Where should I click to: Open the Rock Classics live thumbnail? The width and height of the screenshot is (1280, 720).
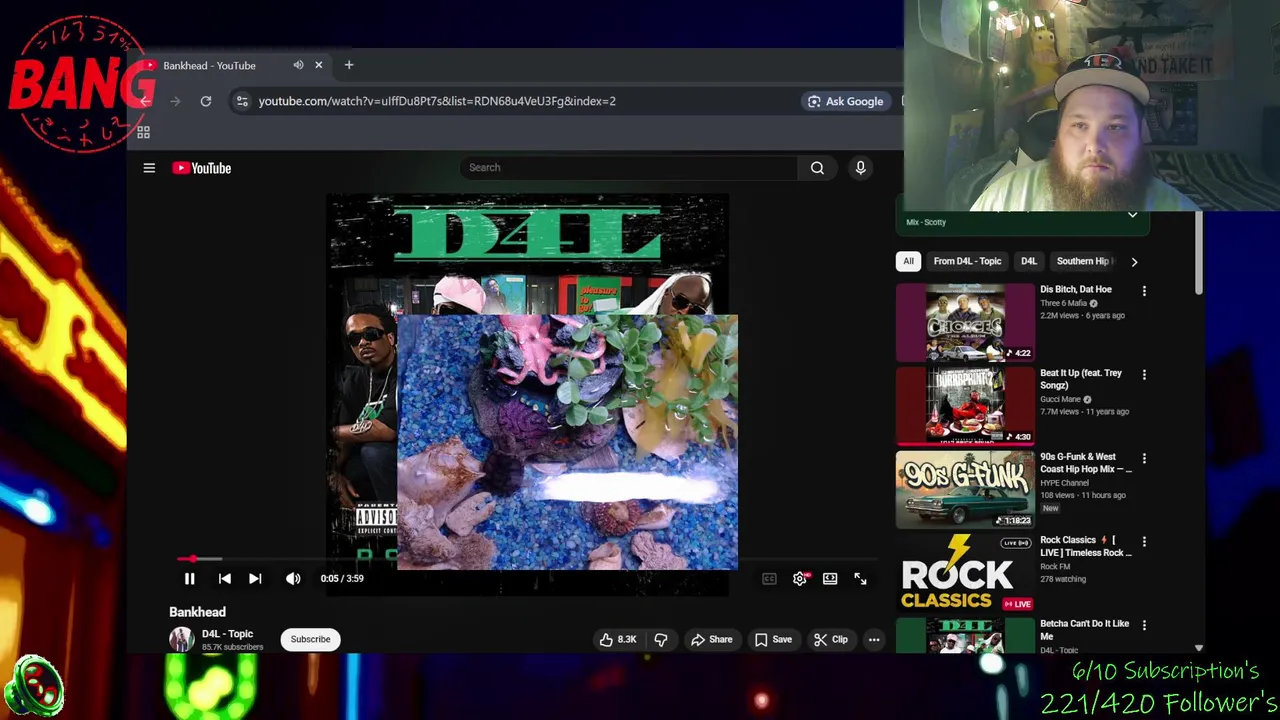pos(965,573)
